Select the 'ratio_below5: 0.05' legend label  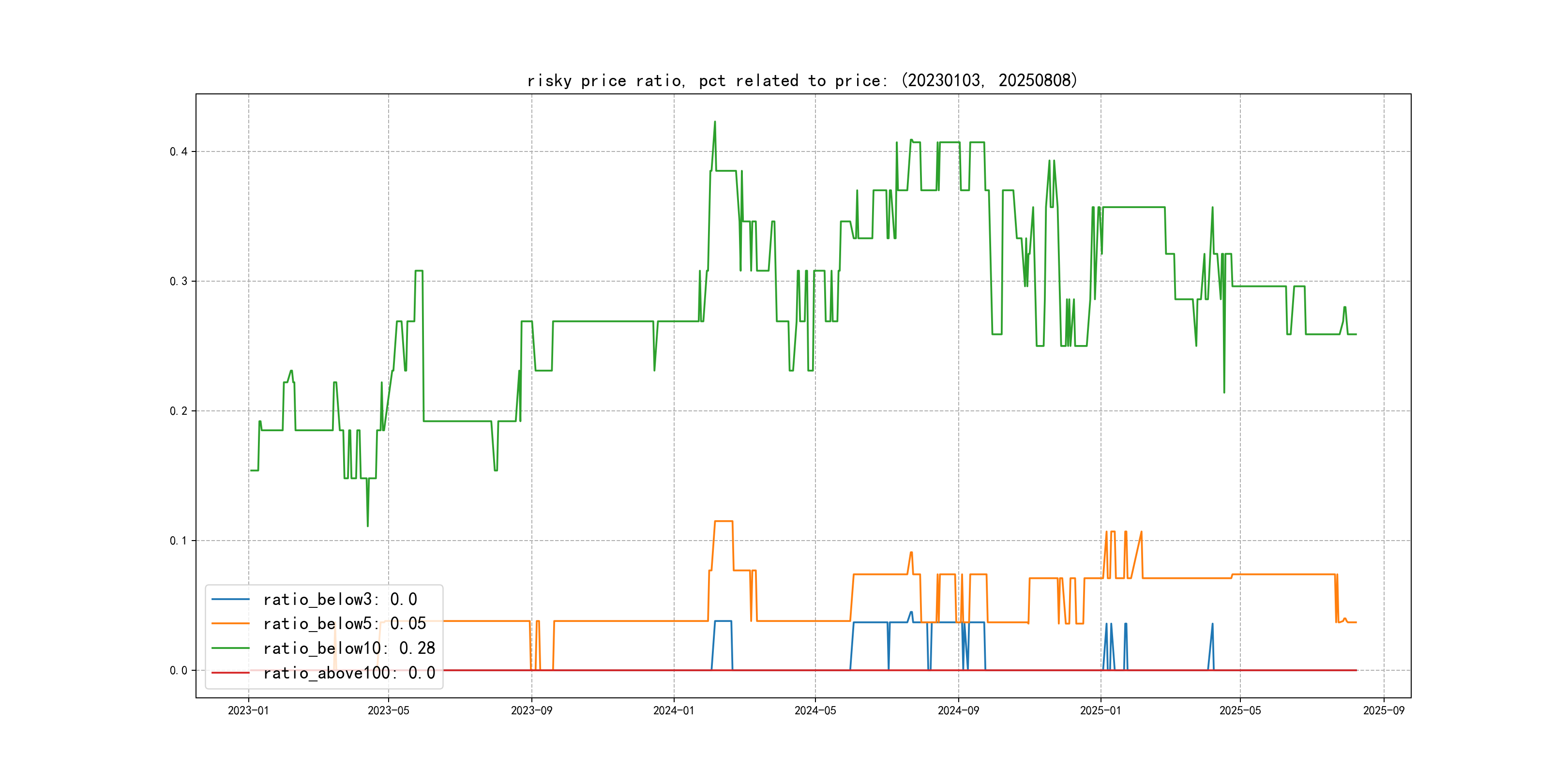tap(344, 624)
